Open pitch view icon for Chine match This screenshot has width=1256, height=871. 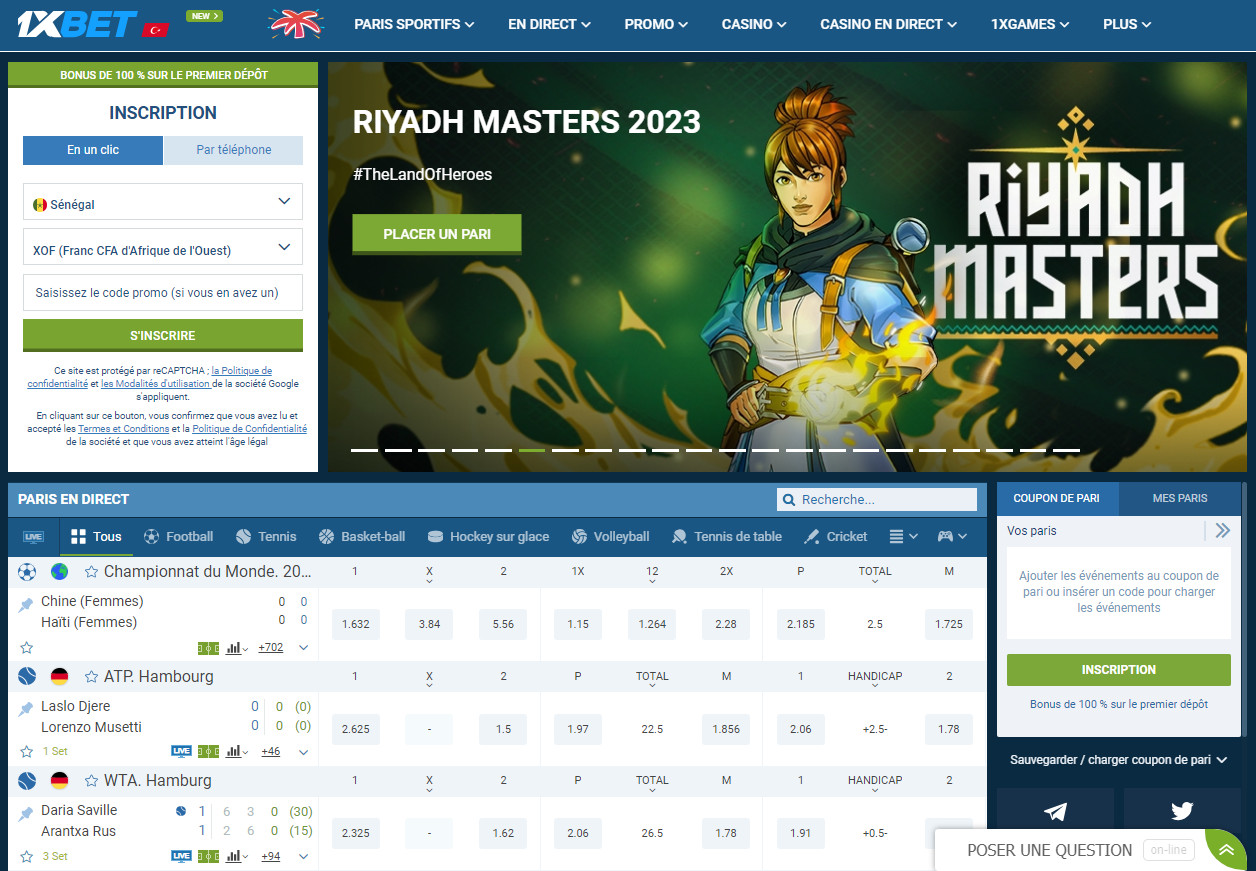click(208, 648)
